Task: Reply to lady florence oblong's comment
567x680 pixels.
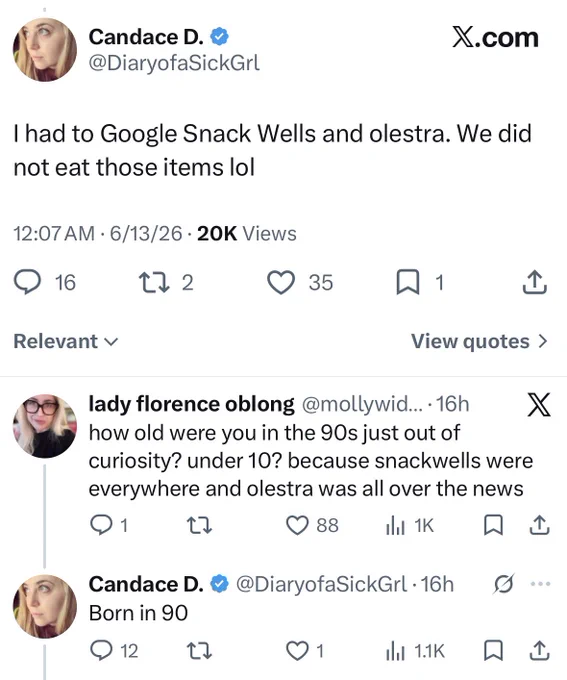Action: tap(102, 525)
